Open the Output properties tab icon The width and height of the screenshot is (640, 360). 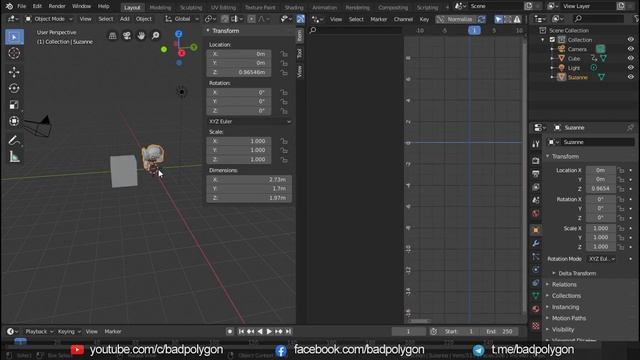(x=536, y=174)
